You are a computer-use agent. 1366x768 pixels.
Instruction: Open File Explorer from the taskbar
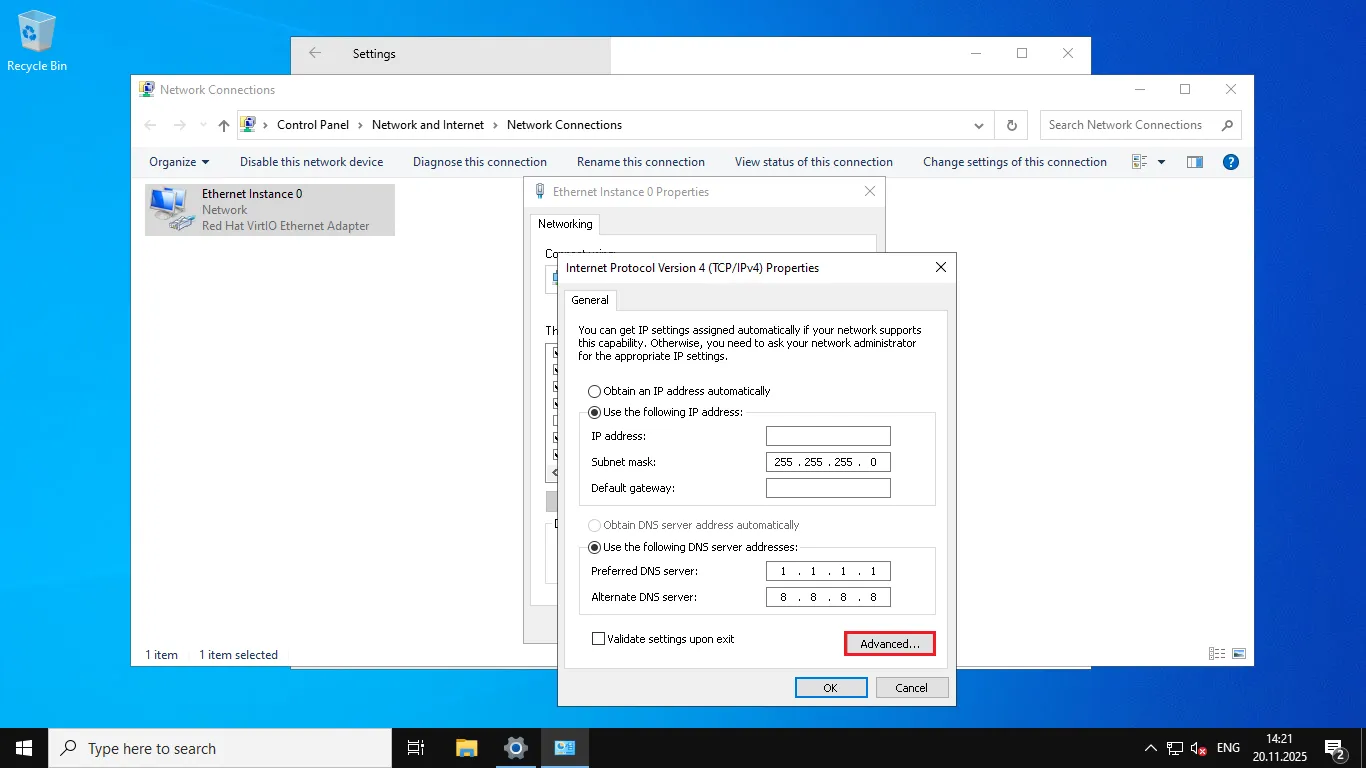click(x=466, y=748)
